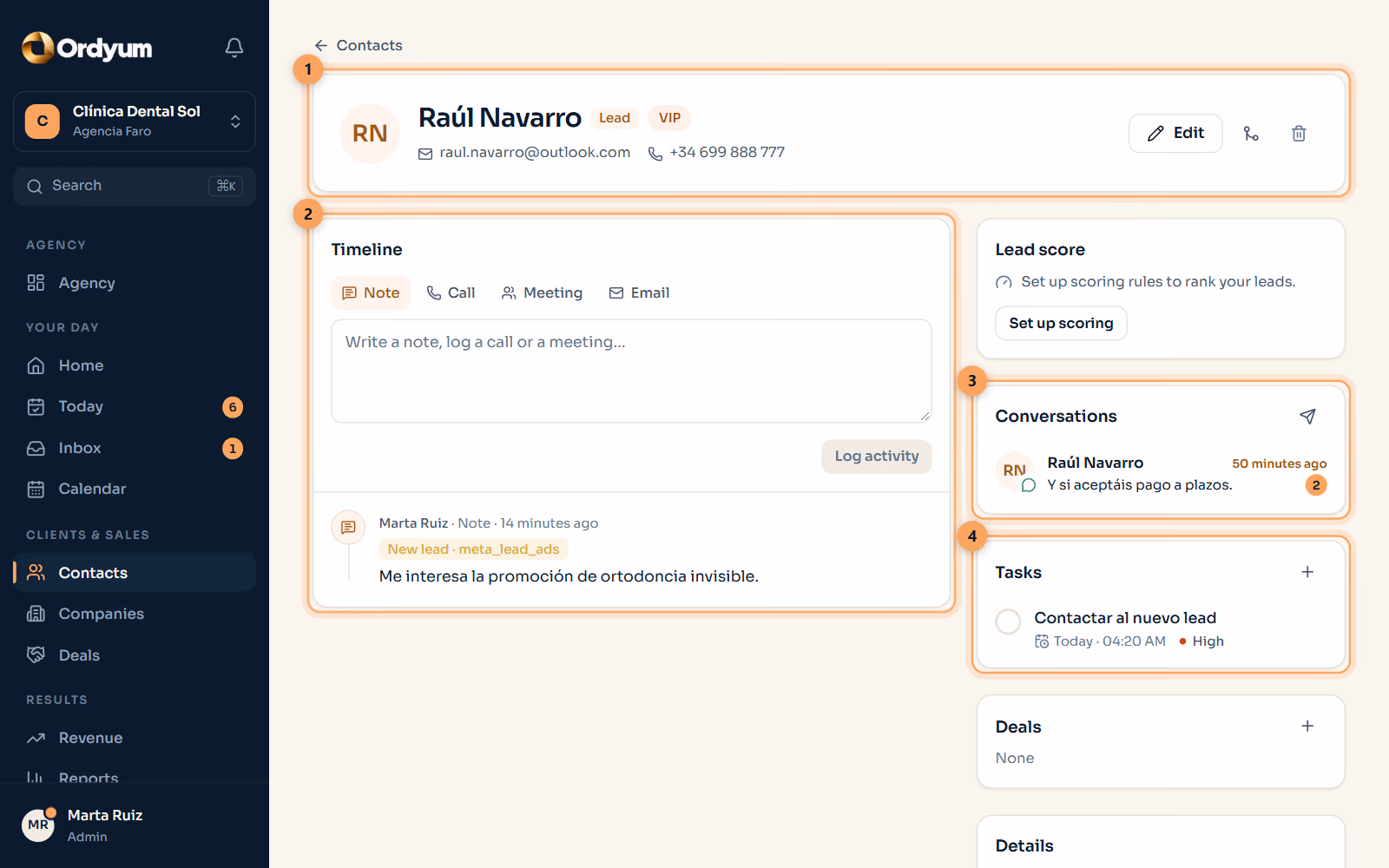1389x868 pixels.
Task: Open Companies in the sidebar
Action: tap(135, 614)
